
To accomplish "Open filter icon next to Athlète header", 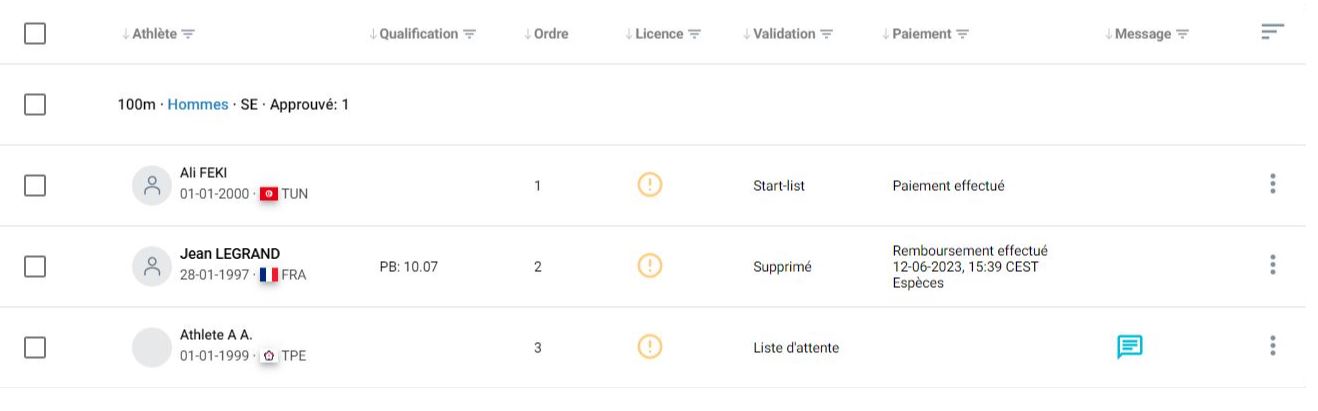I will tap(188, 34).
